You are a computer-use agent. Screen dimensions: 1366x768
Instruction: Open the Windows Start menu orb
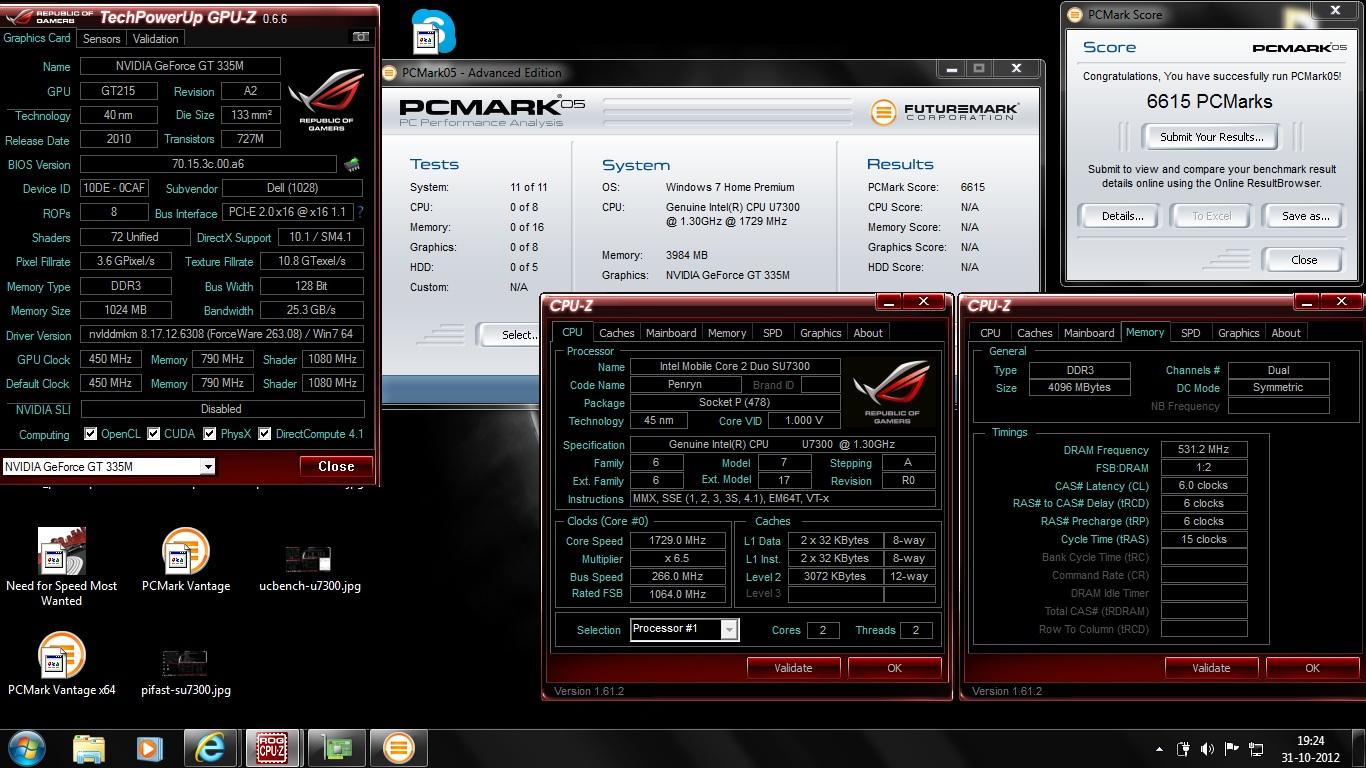[27, 747]
